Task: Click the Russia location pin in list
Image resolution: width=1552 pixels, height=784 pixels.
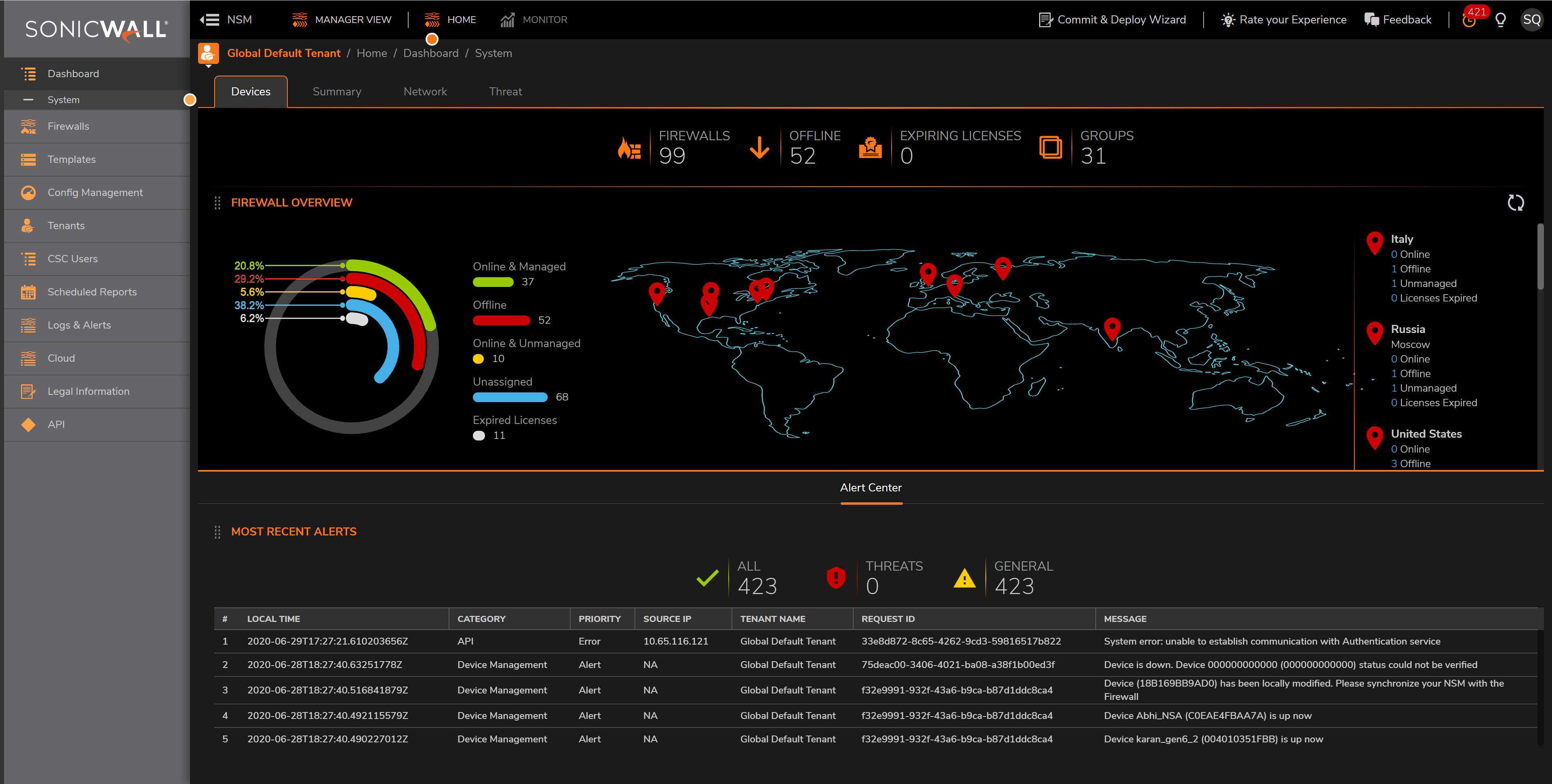Action: coord(1374,333)
